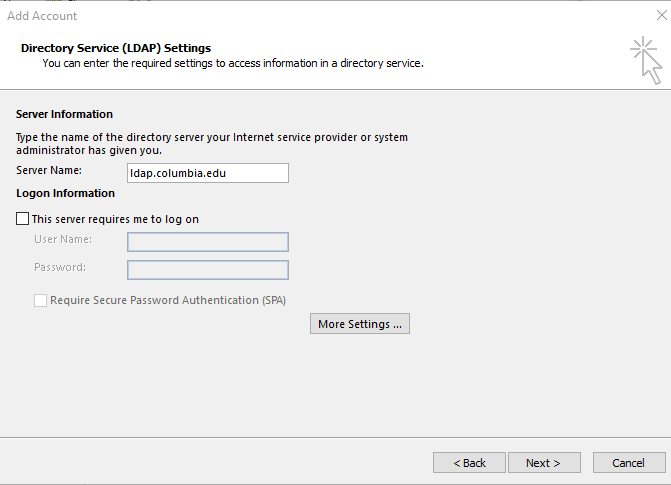
Task: Click the cursor starburst wizard icon
Action: click(x=646, y=61)
